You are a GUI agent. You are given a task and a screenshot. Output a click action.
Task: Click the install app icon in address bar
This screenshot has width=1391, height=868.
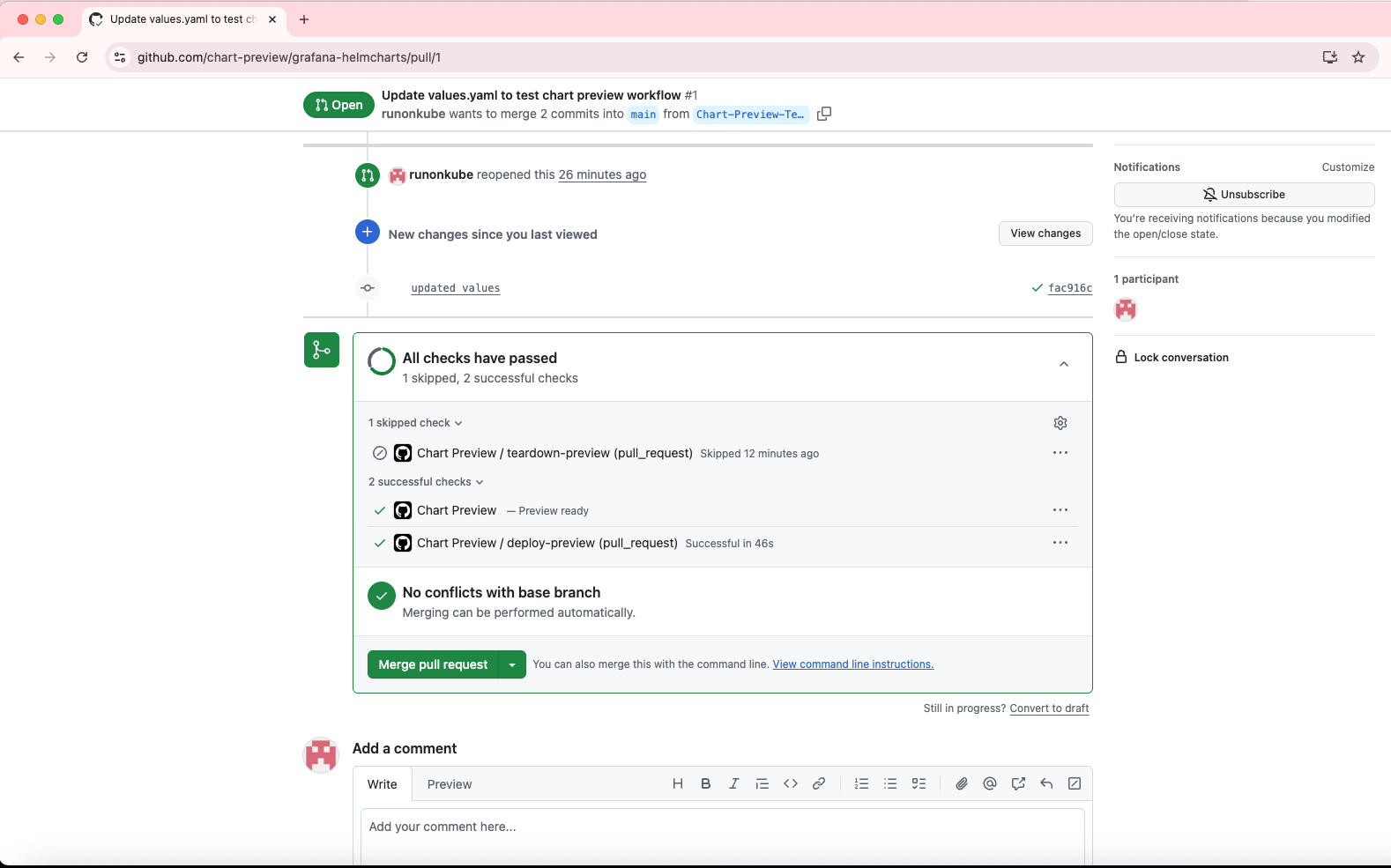[1330, 57]
